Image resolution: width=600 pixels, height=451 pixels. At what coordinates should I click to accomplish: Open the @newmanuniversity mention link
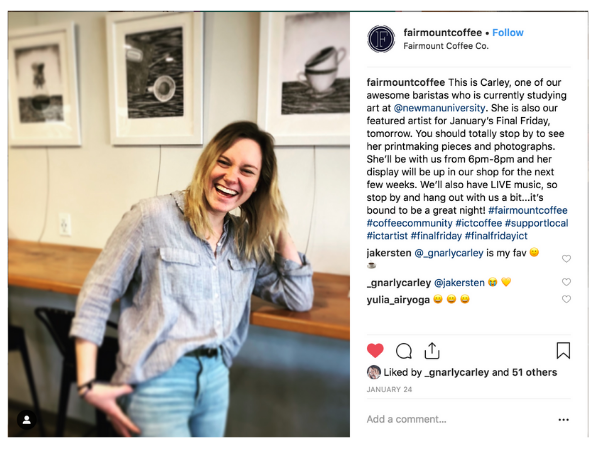coord(439,108)
